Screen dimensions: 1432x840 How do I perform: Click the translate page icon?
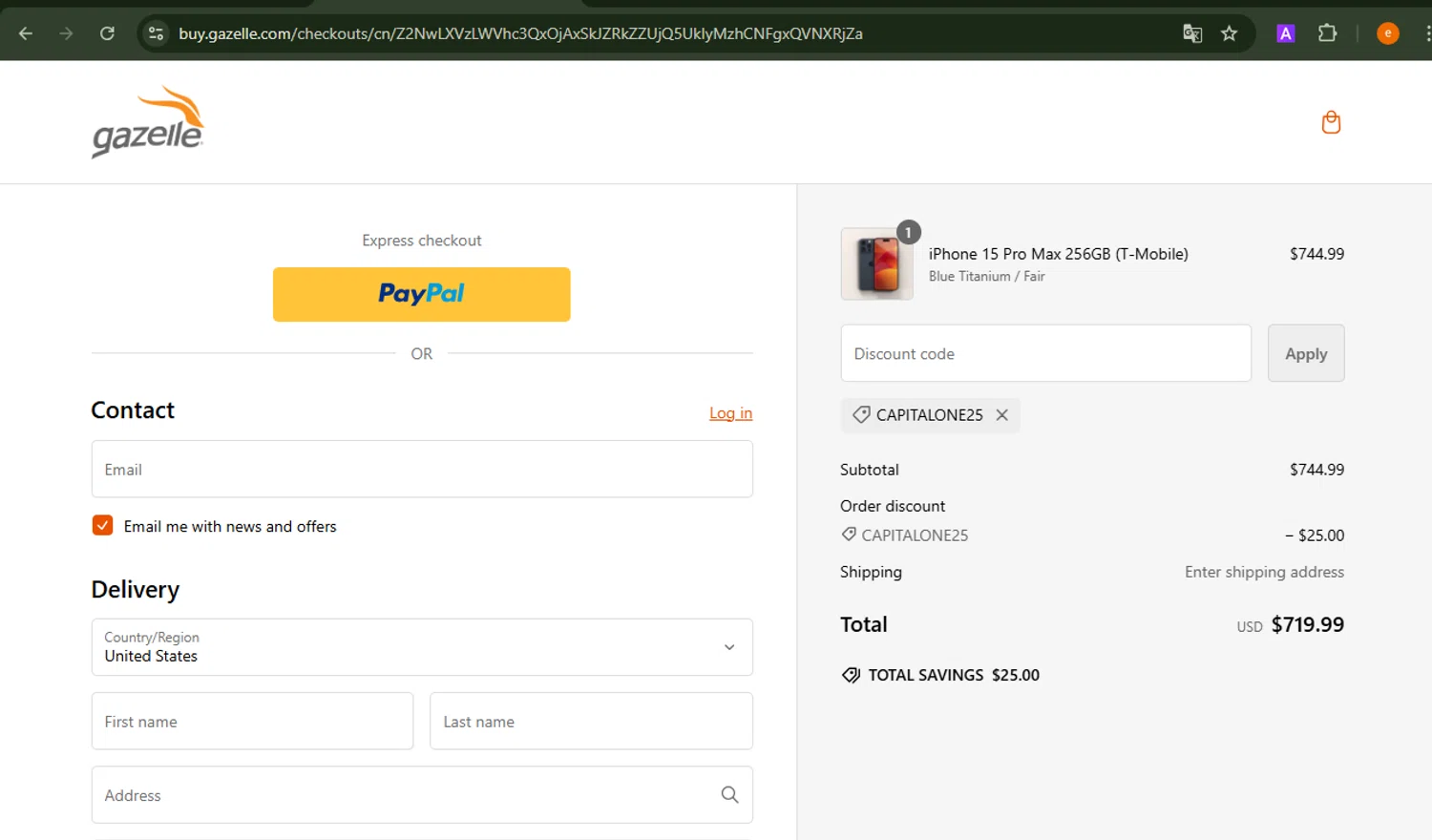click(1191, 33)
